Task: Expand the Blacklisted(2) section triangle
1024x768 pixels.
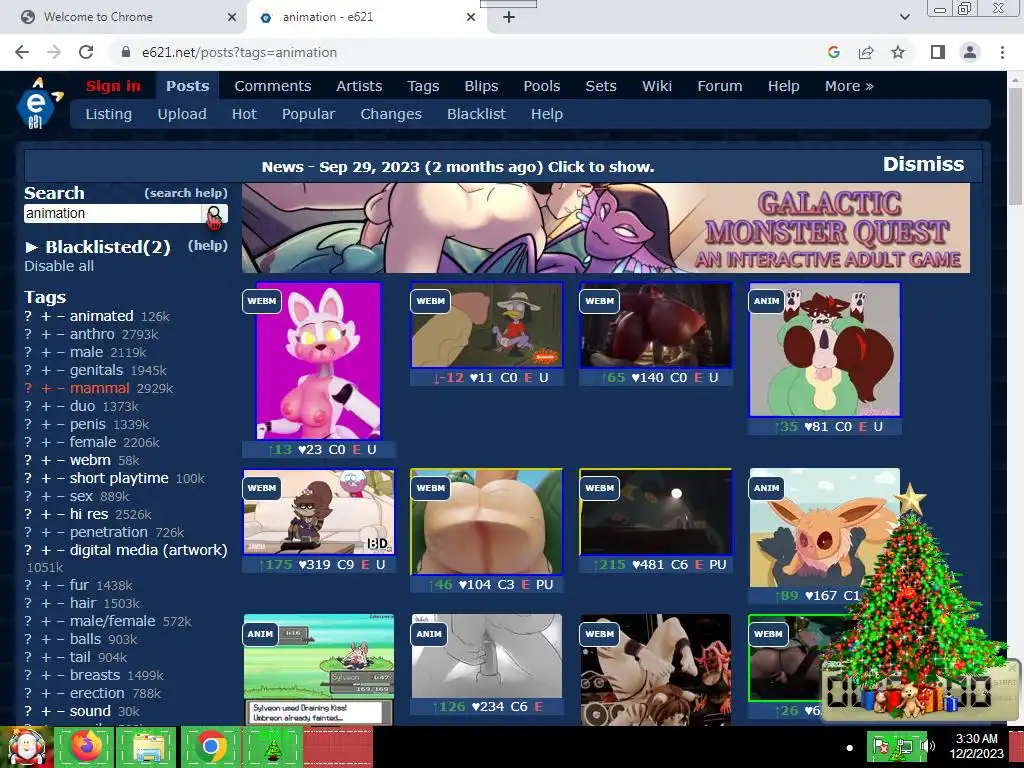Action: click(31, 247)
